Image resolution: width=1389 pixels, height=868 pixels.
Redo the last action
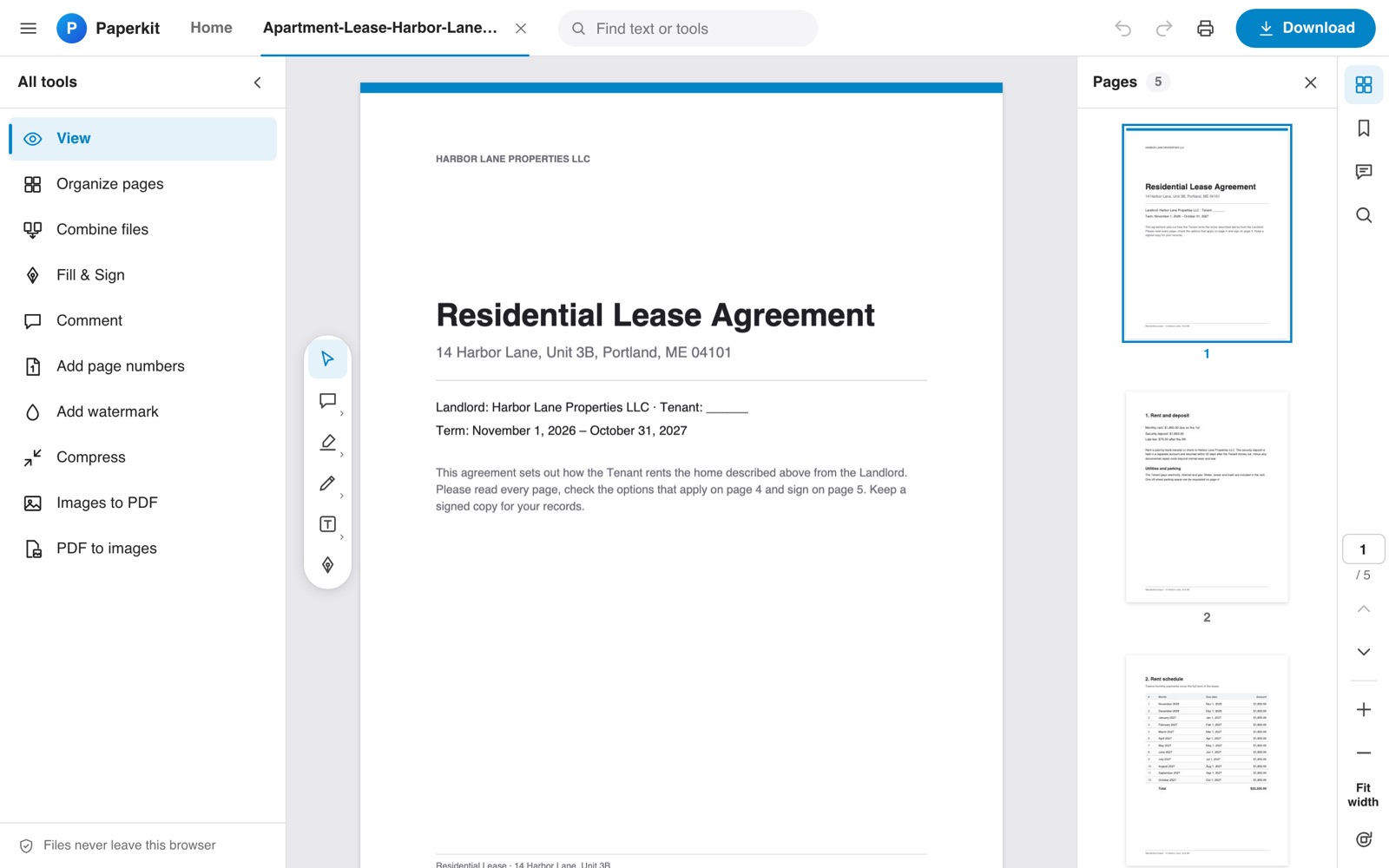pyautogui.click(x=1164, y=29)
